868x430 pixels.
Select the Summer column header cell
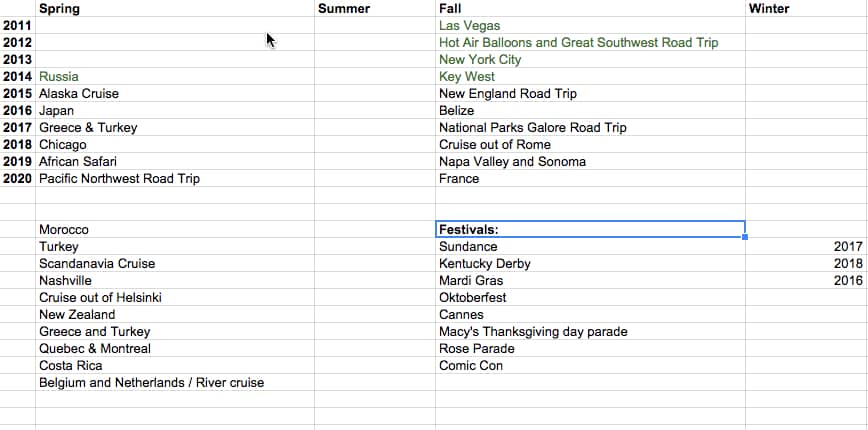point(375,8)
